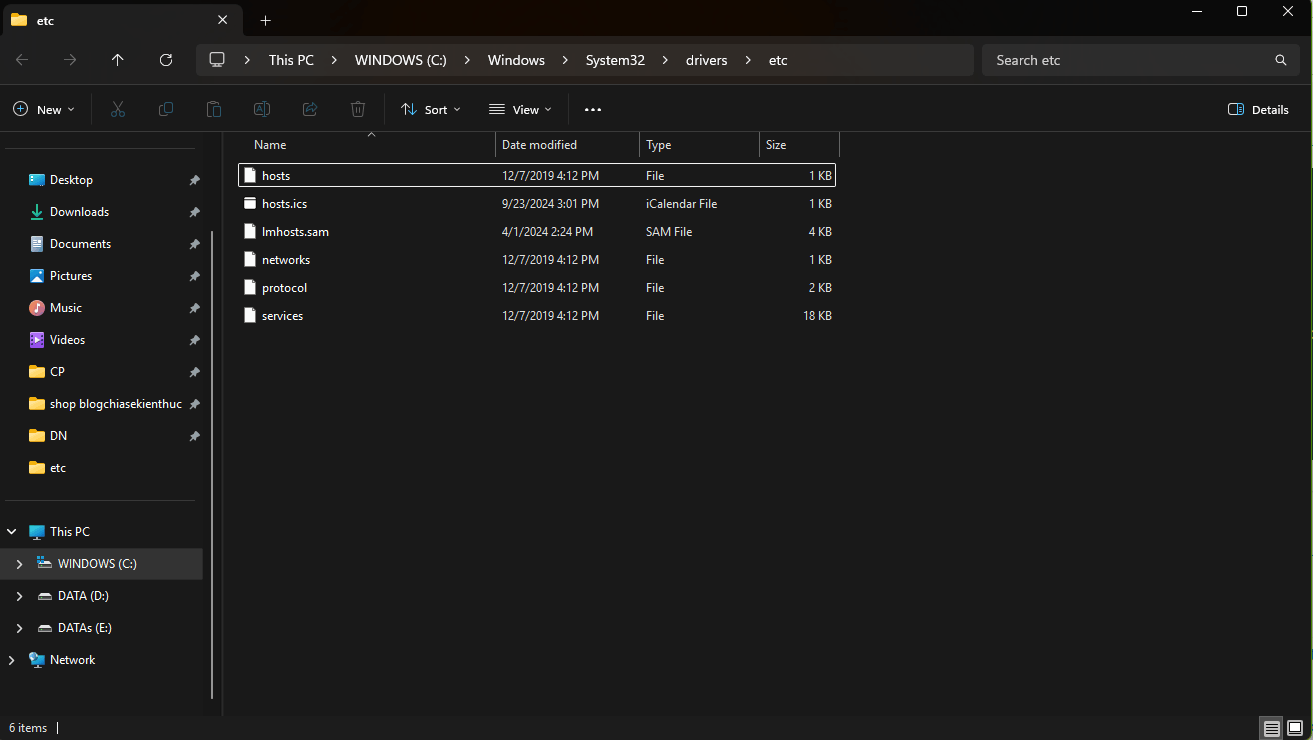Select the hosts.ics file
This screenshot has height=740, width=1313.
[537, 203]
